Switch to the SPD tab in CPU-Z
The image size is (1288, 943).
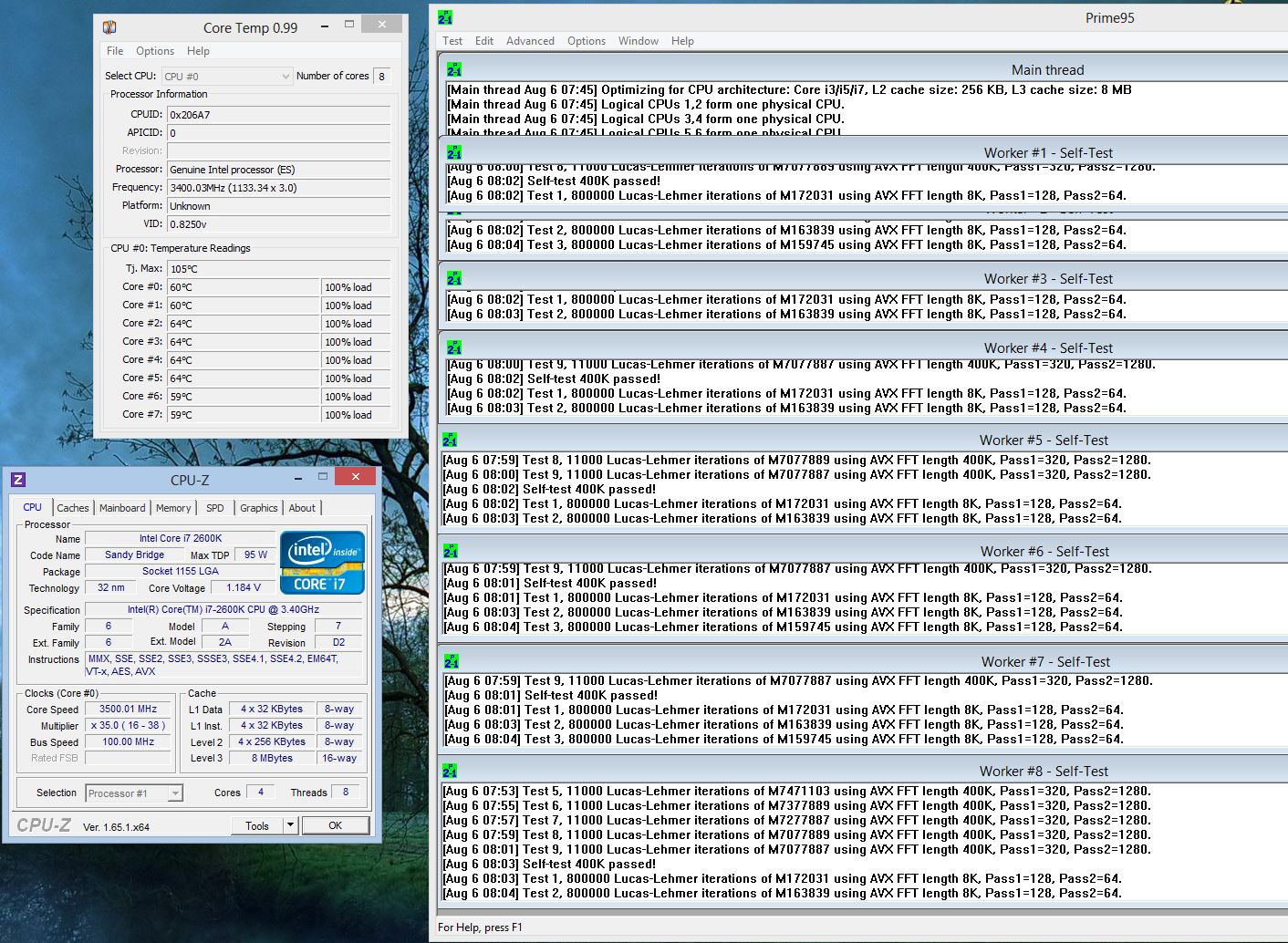coord(215,508)
